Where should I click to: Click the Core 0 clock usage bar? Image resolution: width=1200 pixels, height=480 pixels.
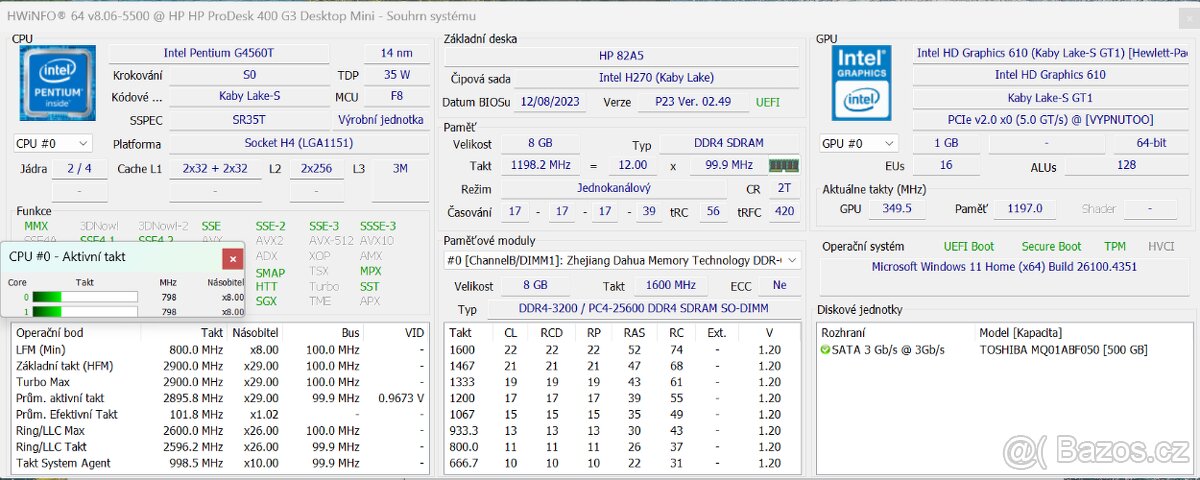point(85,297)
